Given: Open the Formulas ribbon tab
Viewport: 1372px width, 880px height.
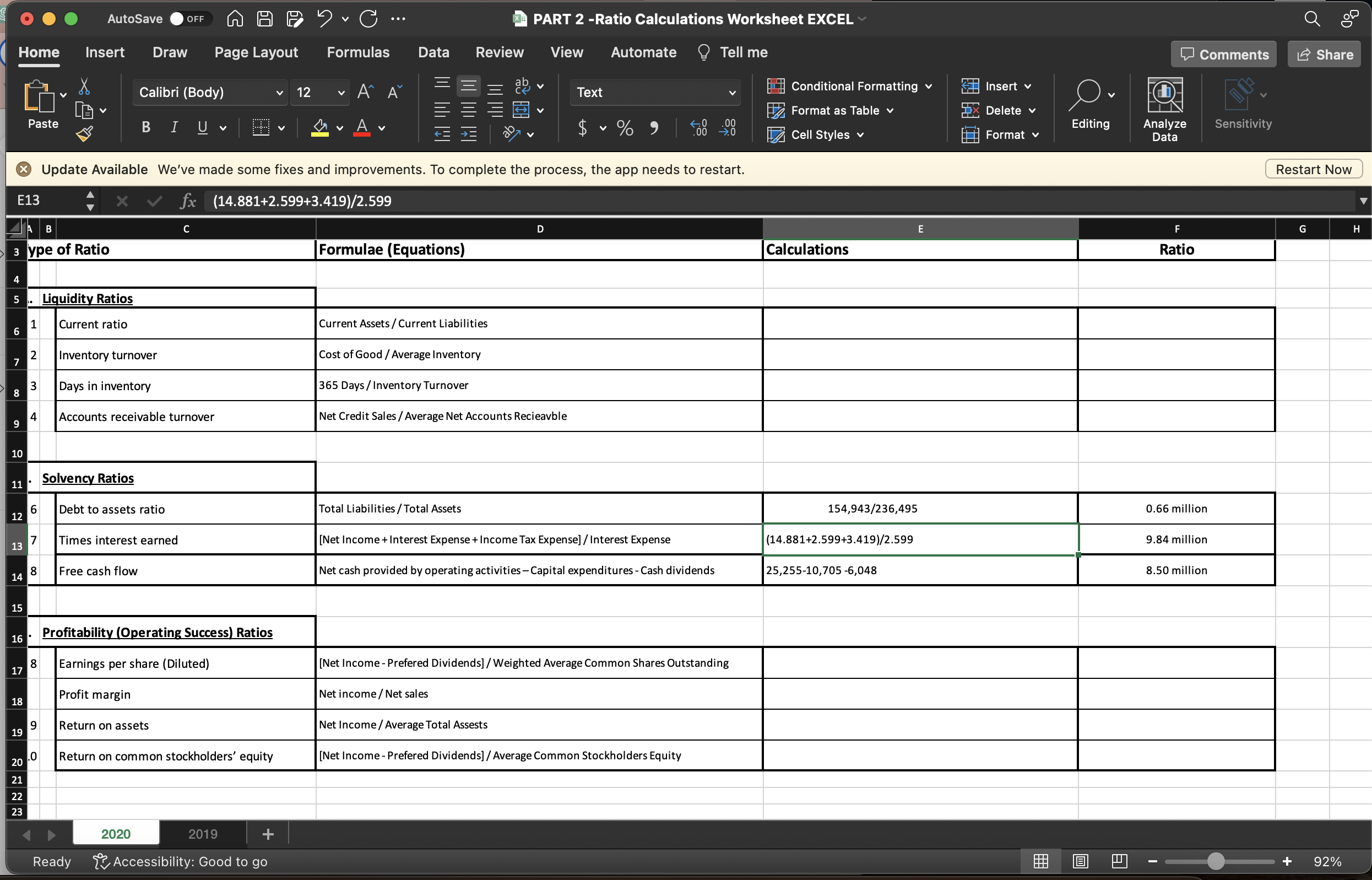Looking at the screenshot, I should (x=357, y=52).
